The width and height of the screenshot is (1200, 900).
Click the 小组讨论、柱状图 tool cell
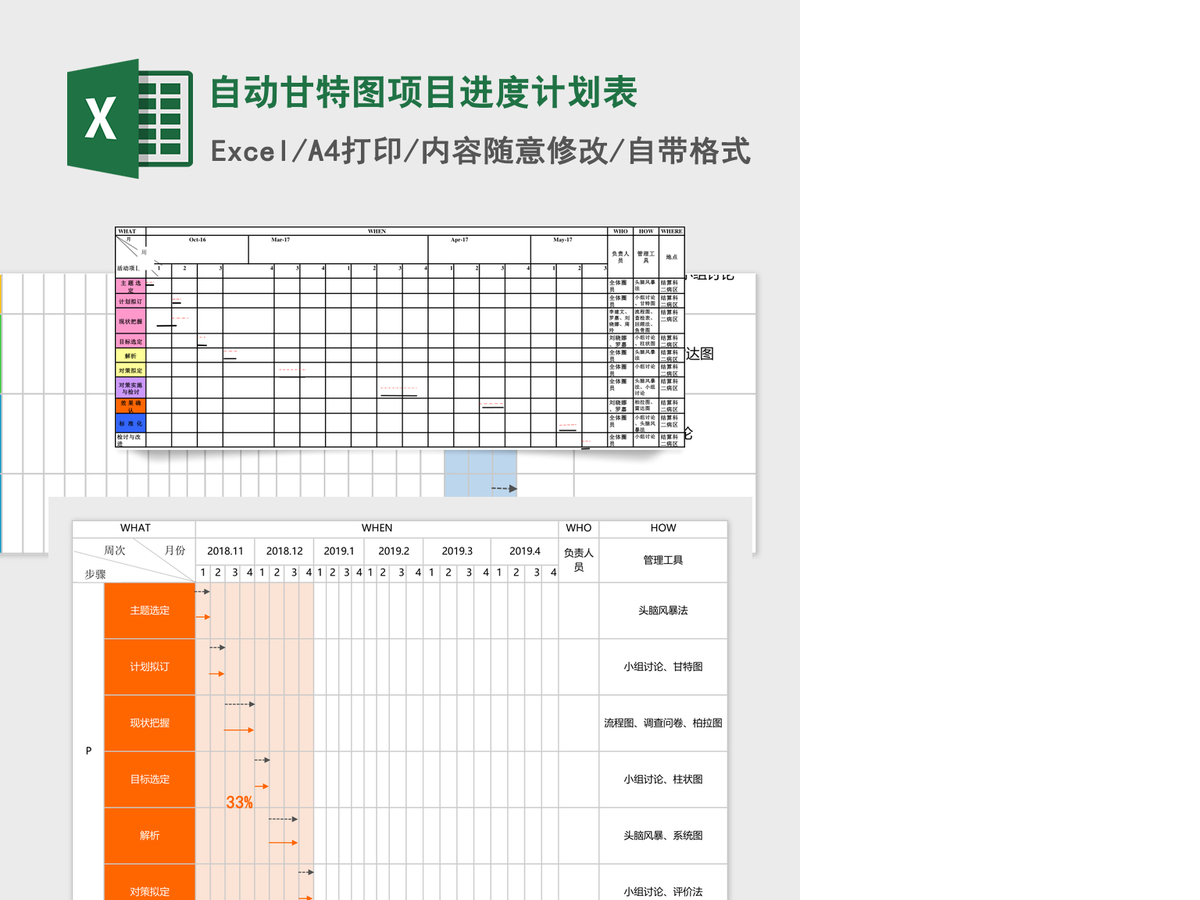click(663, 779)
